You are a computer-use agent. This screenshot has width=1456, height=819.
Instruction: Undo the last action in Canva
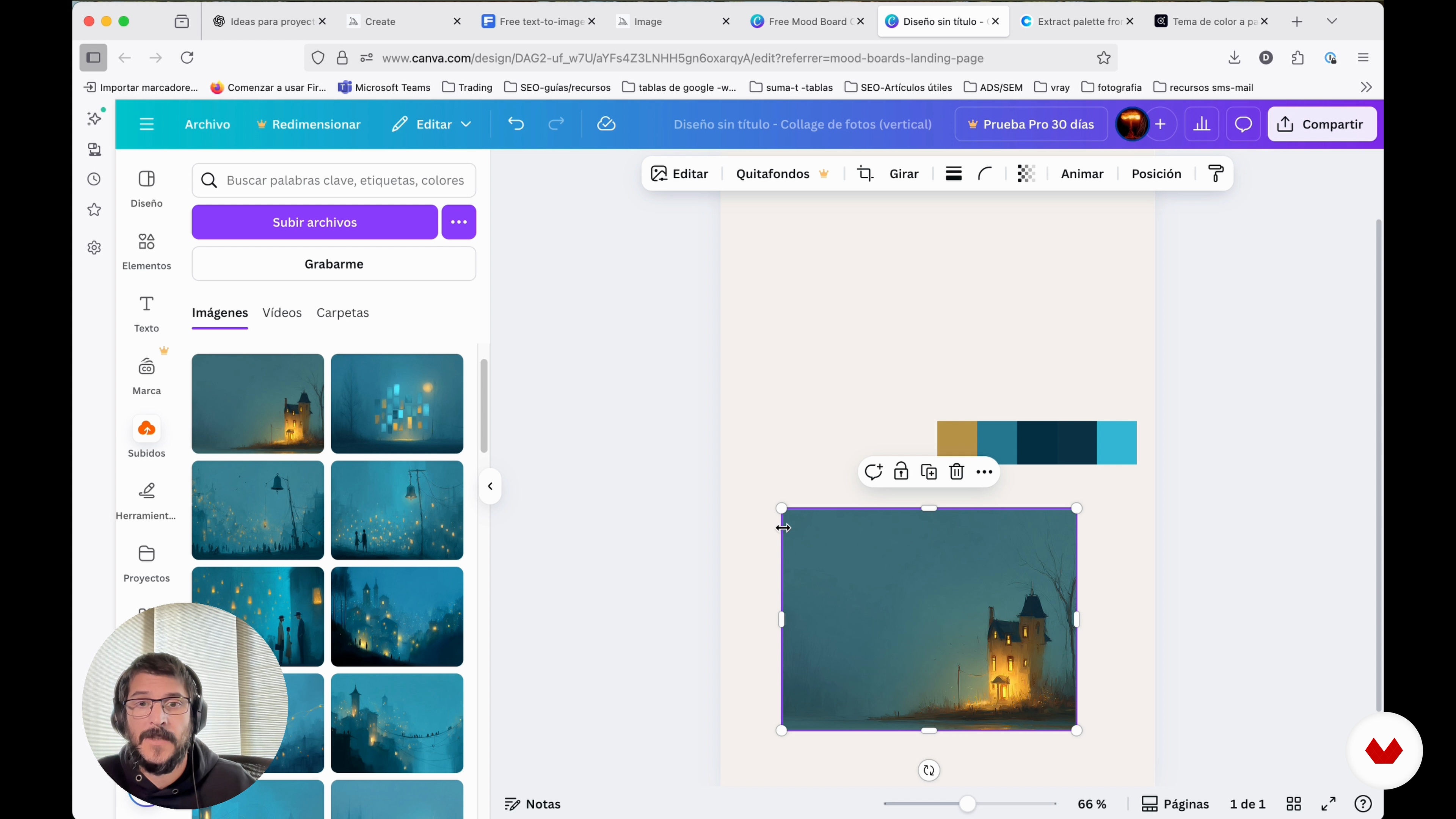[x=516, y=124]
